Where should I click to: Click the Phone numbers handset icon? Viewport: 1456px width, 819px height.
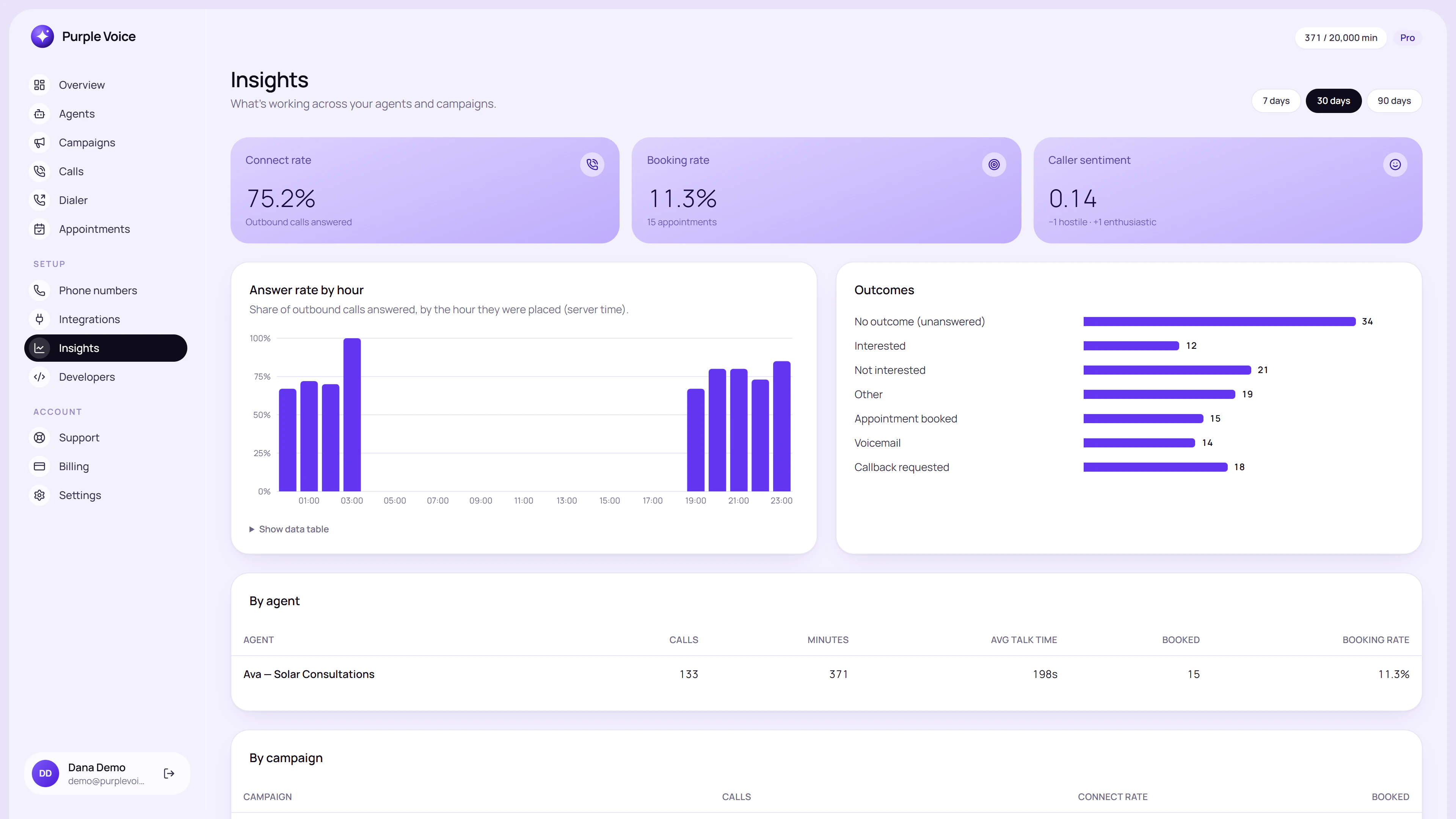click(39, 290)
